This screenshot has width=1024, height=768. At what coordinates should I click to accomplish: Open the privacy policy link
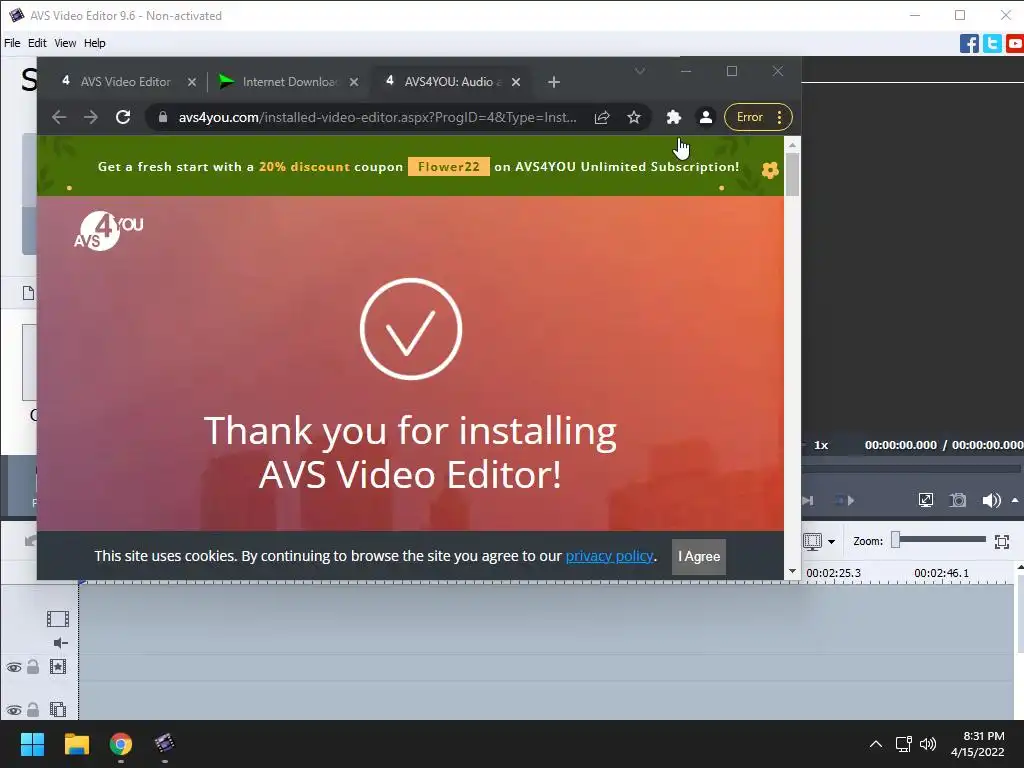point(609,556)
